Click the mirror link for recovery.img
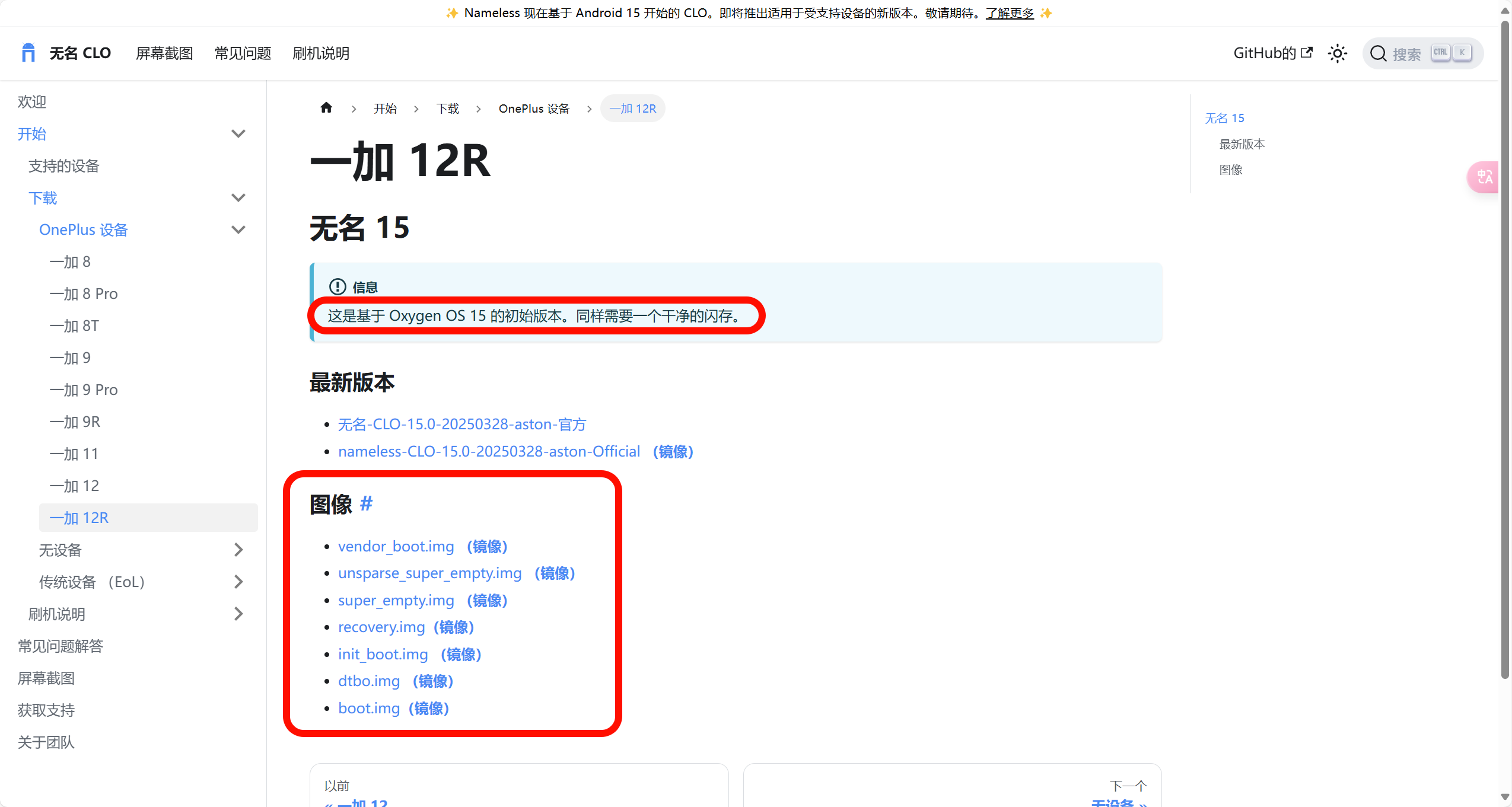 click(x=454, y=627)
